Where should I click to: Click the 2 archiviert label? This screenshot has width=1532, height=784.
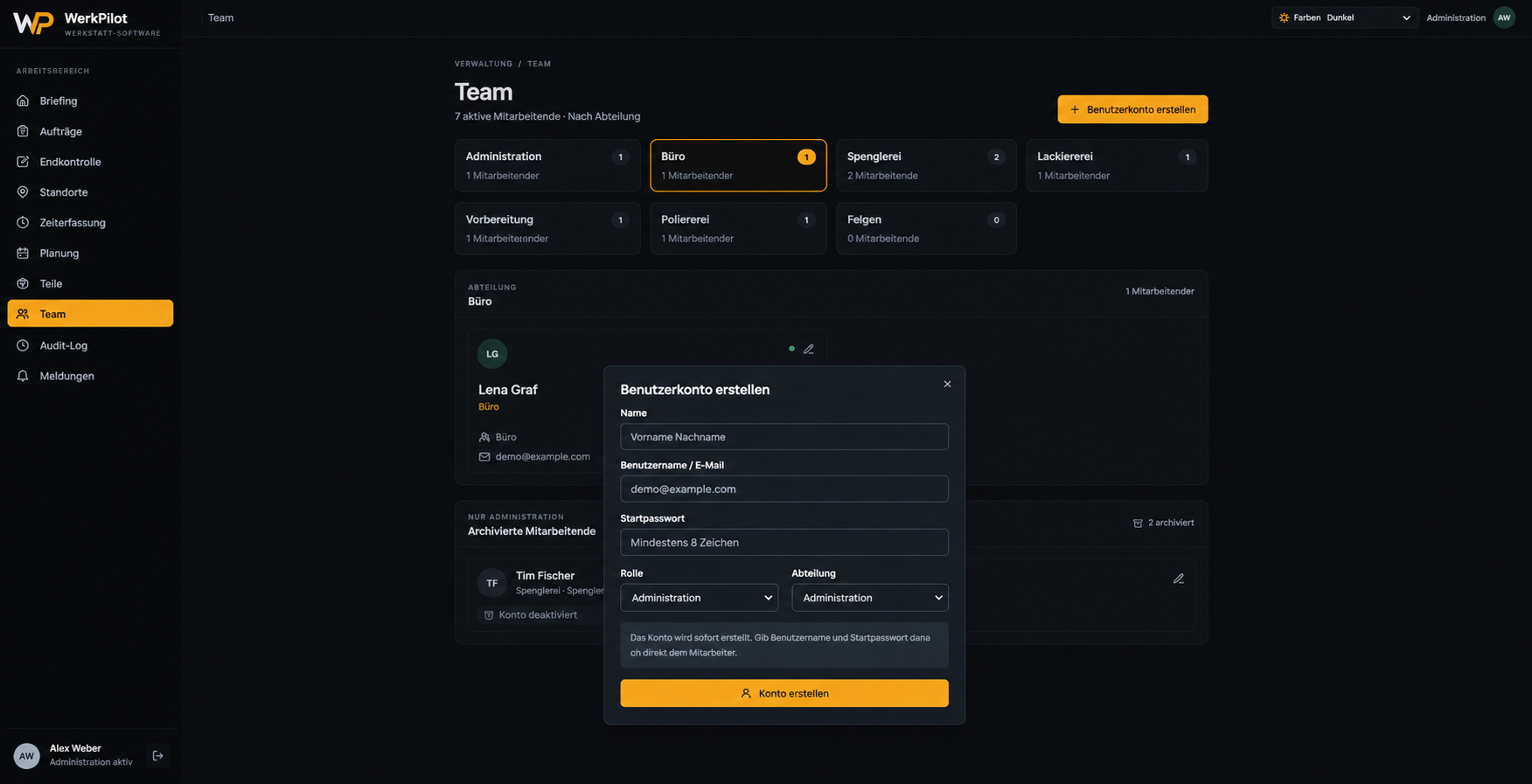(x=1164, y=523)
